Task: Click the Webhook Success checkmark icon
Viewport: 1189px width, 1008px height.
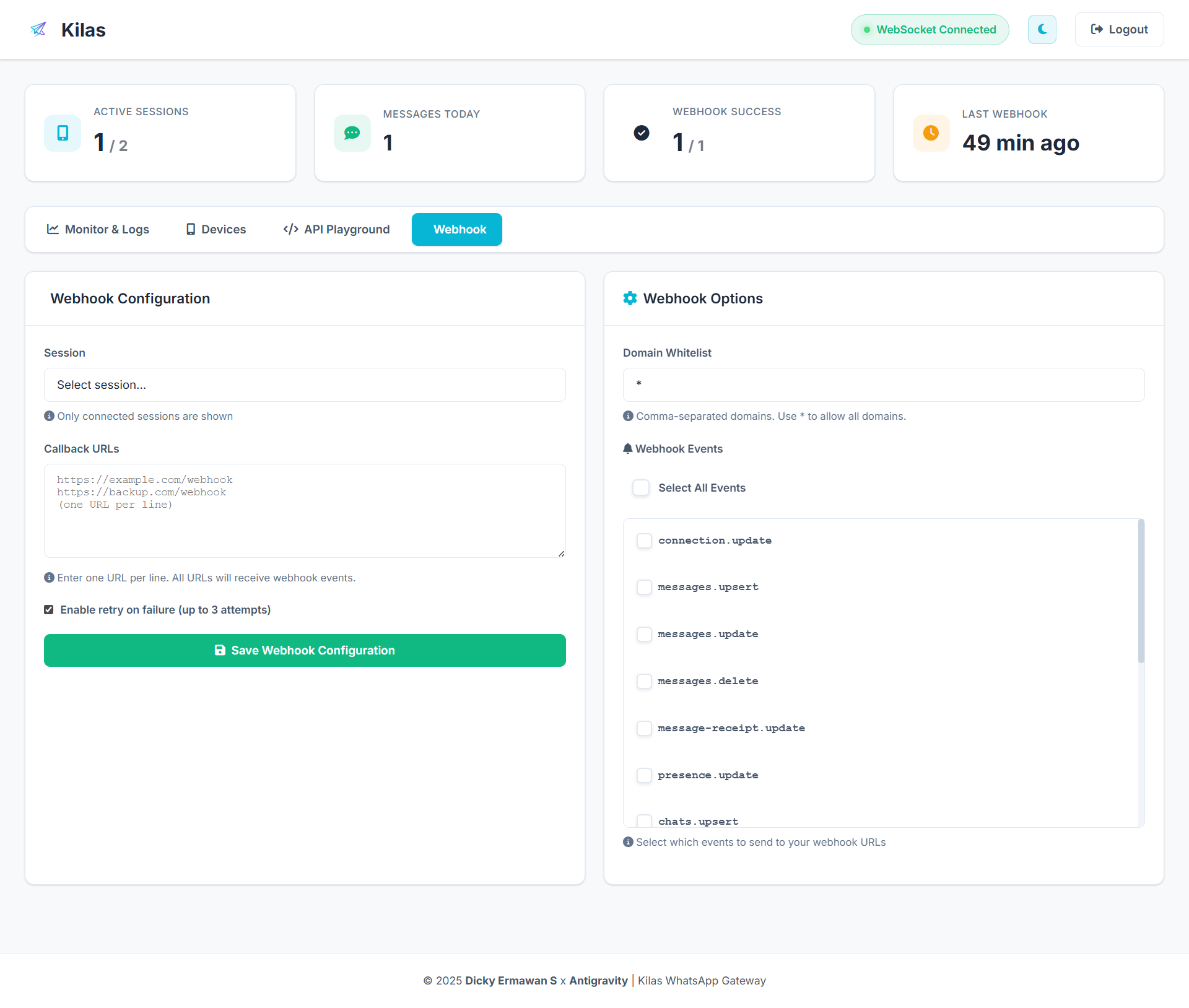Action: click(642, 133)
